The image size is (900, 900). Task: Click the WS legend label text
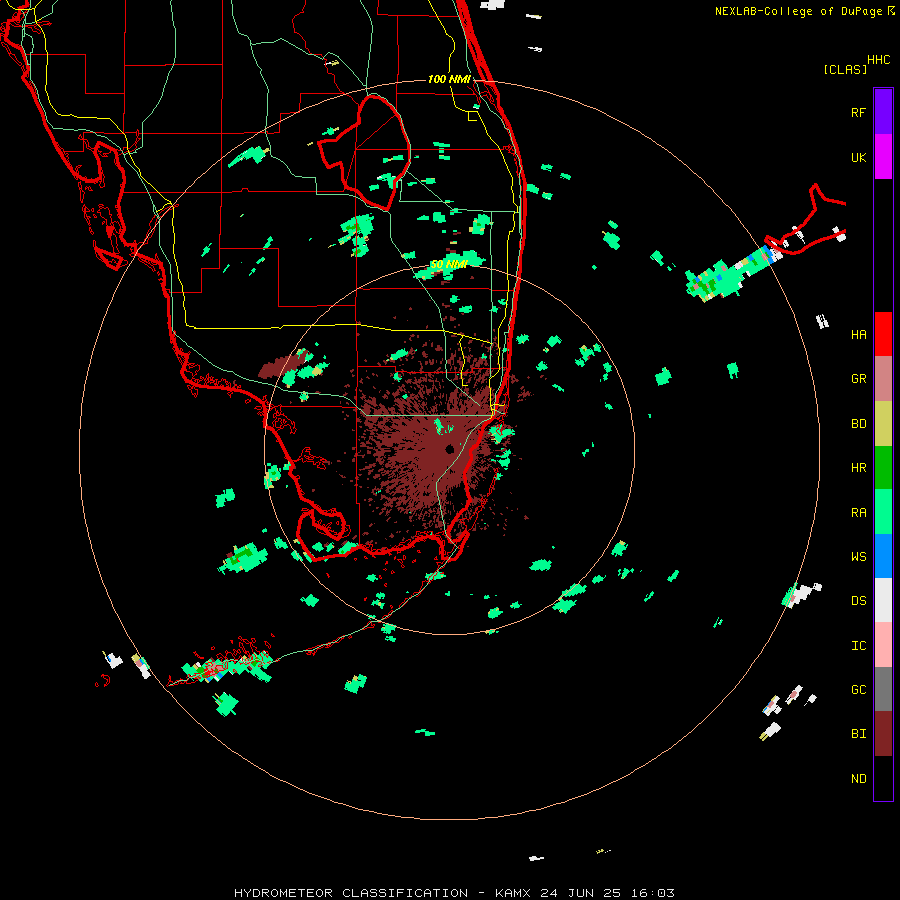point(858,557)
